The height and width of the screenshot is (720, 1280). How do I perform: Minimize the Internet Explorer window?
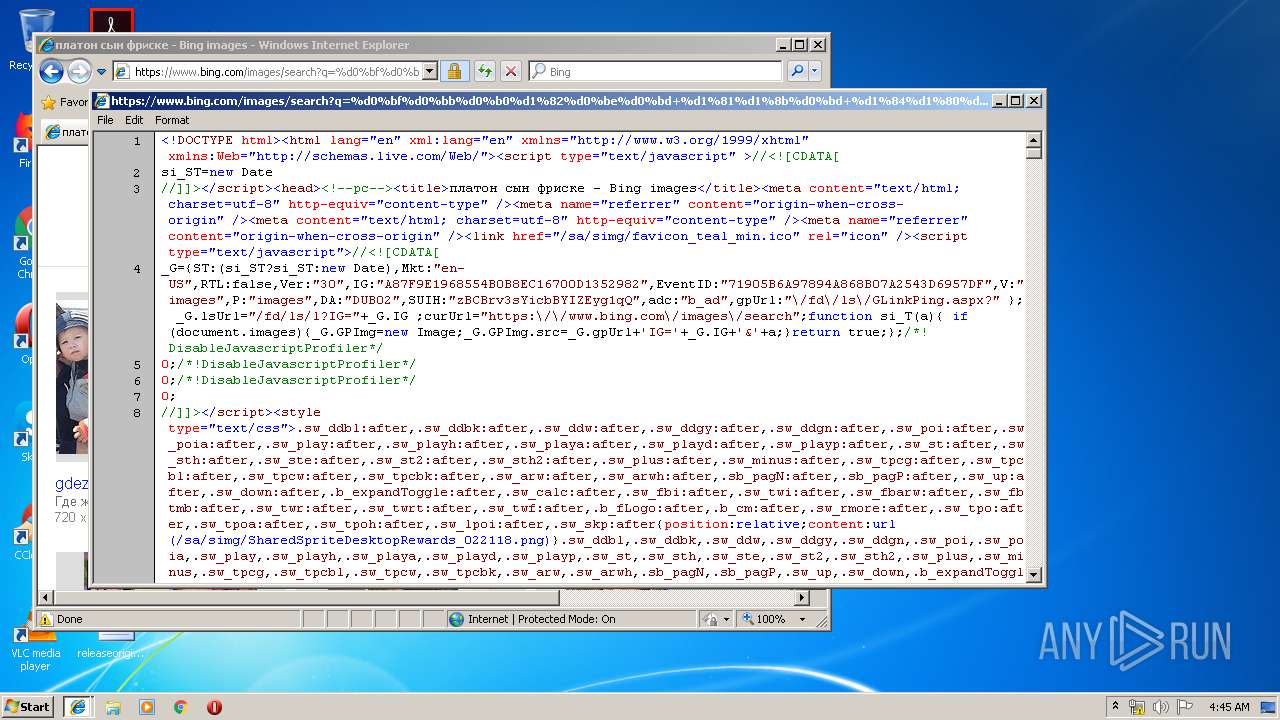784,45
